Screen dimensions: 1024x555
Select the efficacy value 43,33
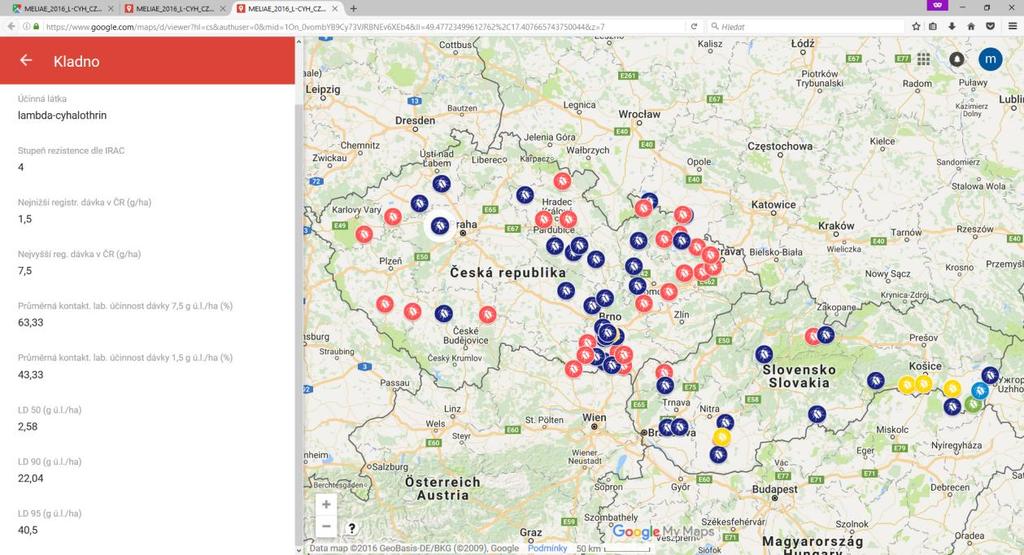coord(30,375)
